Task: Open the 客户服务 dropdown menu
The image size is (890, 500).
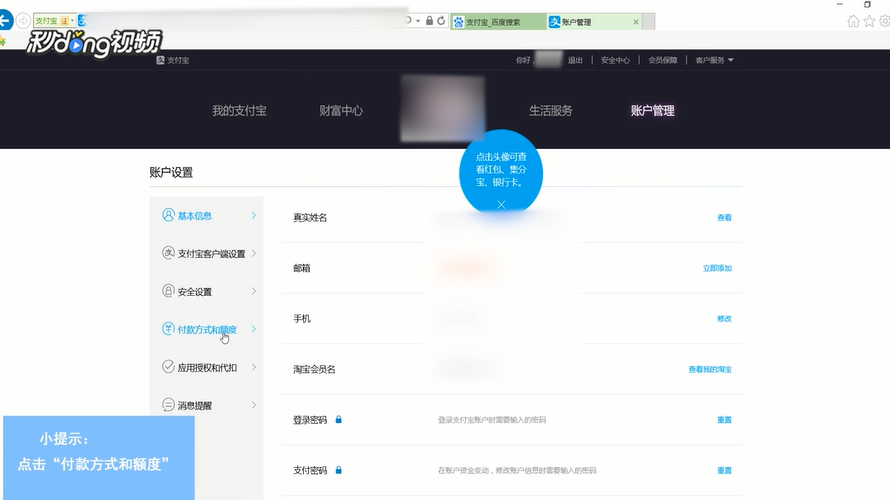Action: [x=714, y=60]
